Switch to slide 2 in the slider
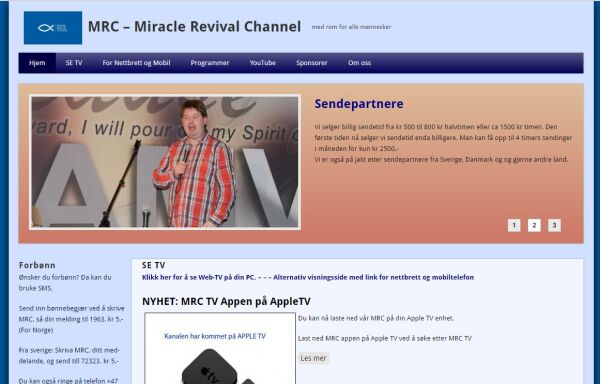The height and width of the screenshot is (384, 600). coord(534,225)
